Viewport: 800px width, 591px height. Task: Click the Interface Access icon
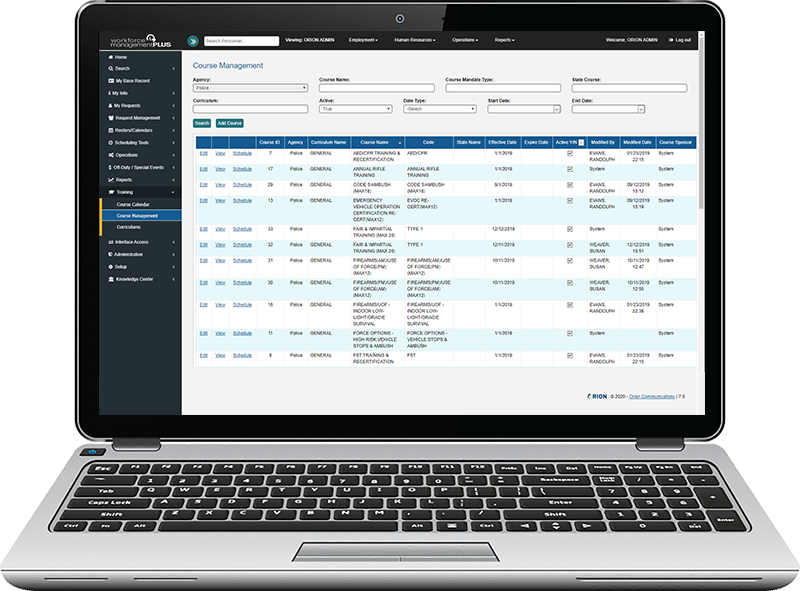coord(111,242)
